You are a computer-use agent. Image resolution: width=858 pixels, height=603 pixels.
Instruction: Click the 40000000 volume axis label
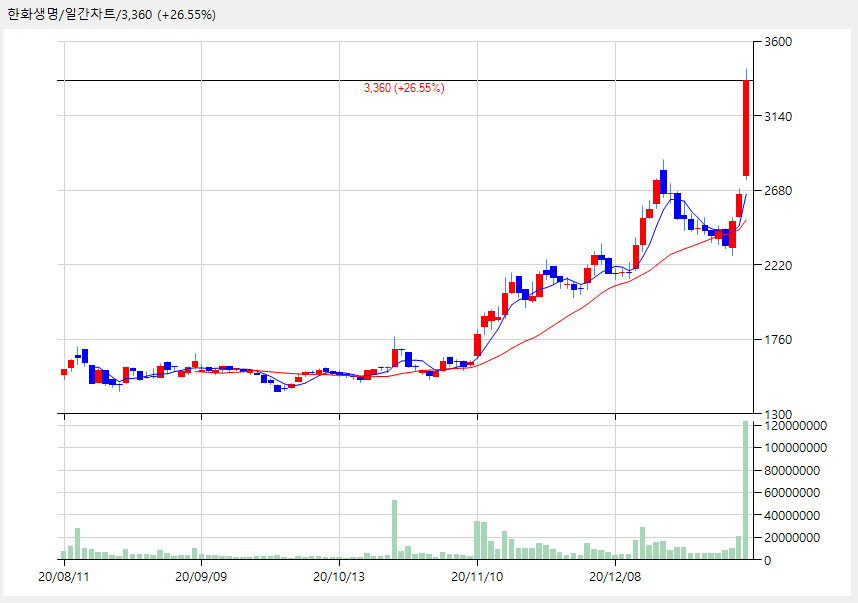click(x=792, y=515)
